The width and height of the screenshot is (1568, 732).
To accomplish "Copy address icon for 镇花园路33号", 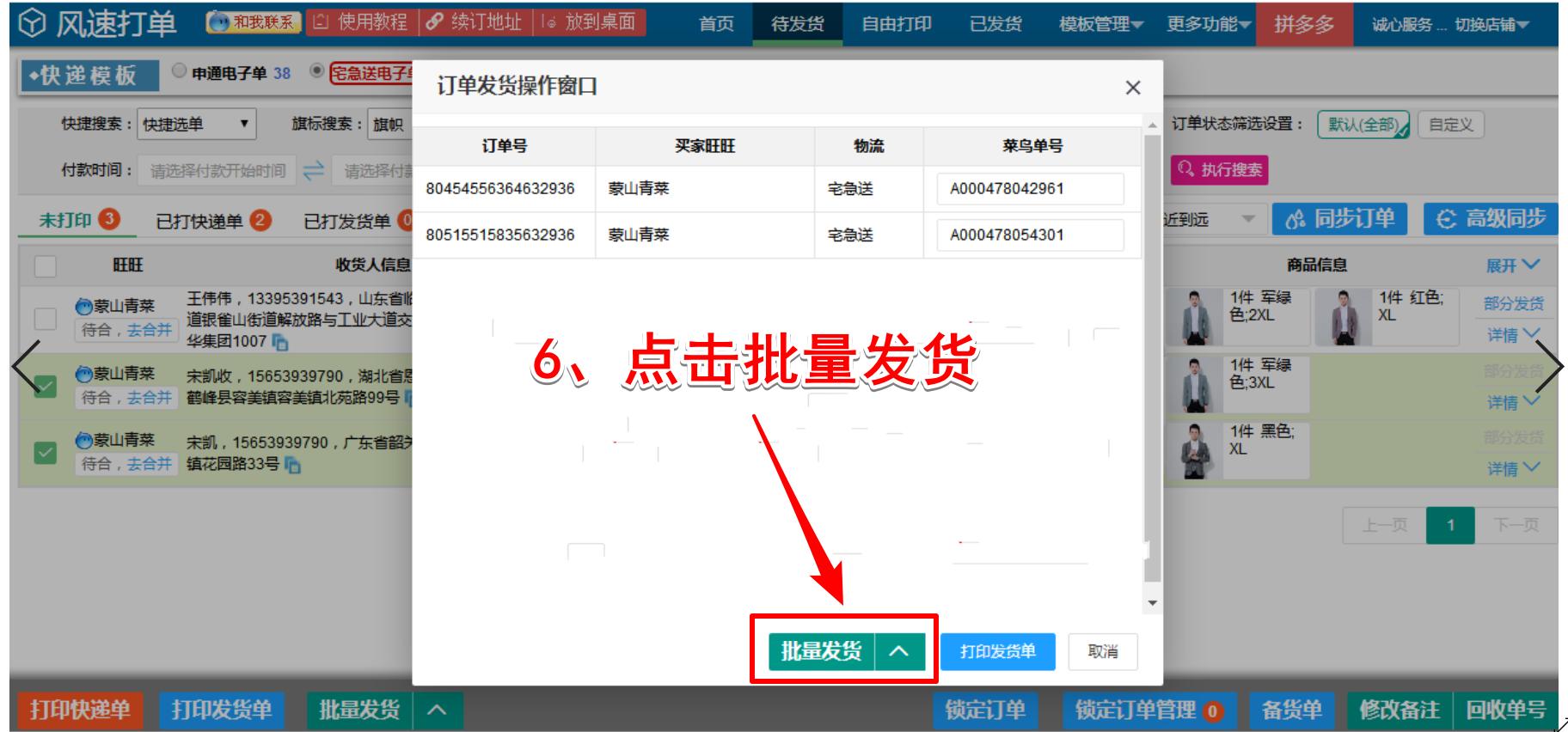I will point(292,466).
